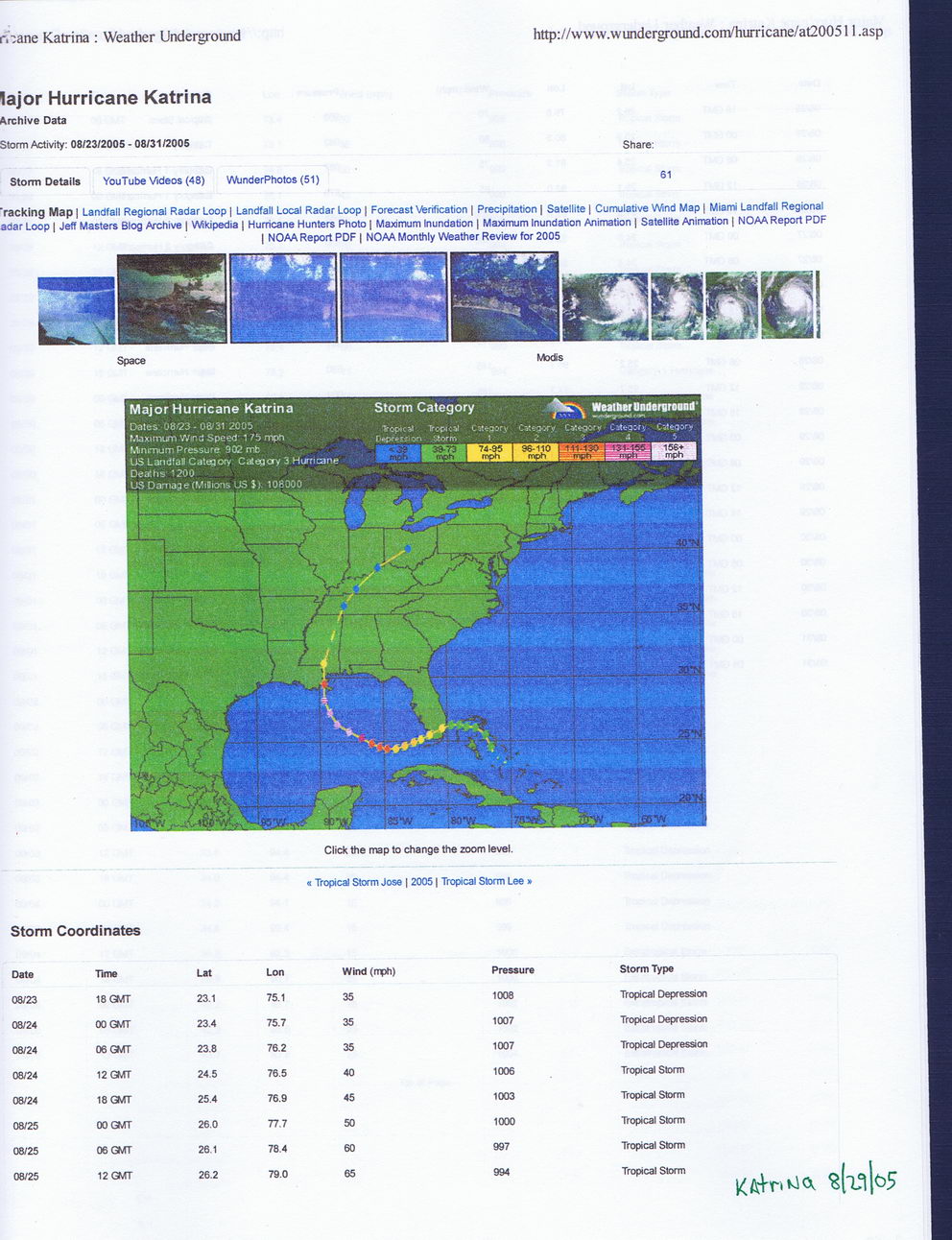The image size is (952, 1240).
Task: Click the pressure value 1003
Action: pyautogui.click(x=504, y=1096)
